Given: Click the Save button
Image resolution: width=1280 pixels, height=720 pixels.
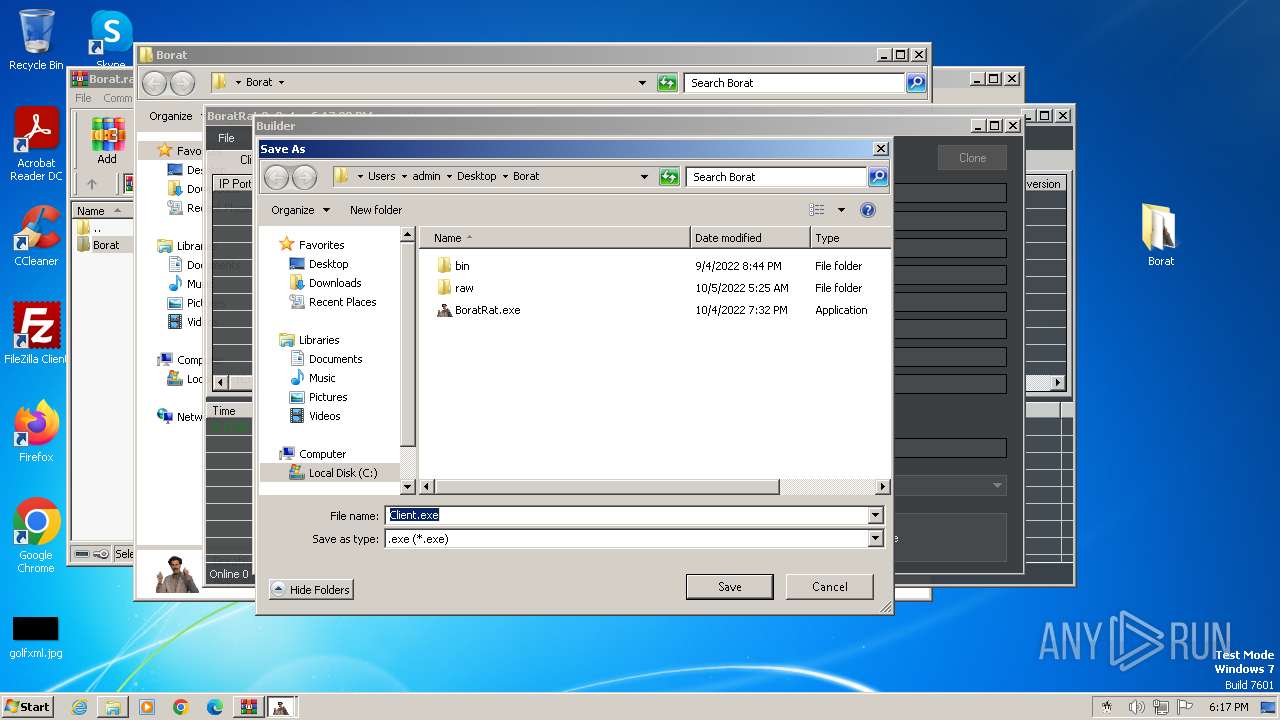Looking at the screenshot, I should [x=729, y=587].
